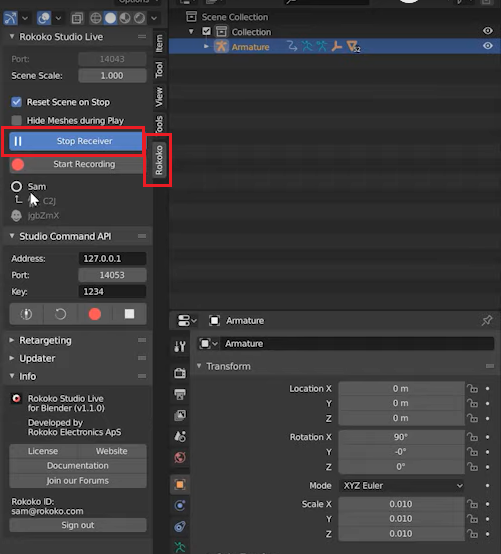The image size is (501, 554).
Task: Open the rotation Mode XYZ Euler dropdown
Action: pyautogui.click(x=402, y=486)
